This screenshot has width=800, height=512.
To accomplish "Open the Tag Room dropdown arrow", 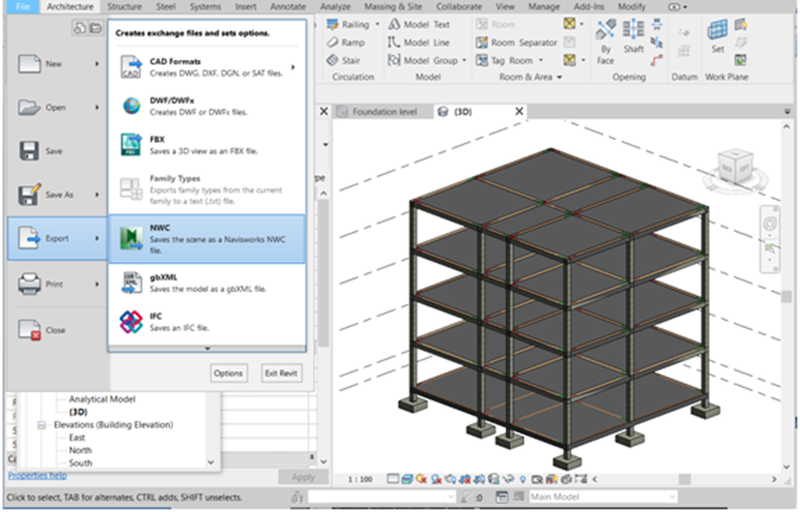I will pyautogui.click(x=541, y=60).
